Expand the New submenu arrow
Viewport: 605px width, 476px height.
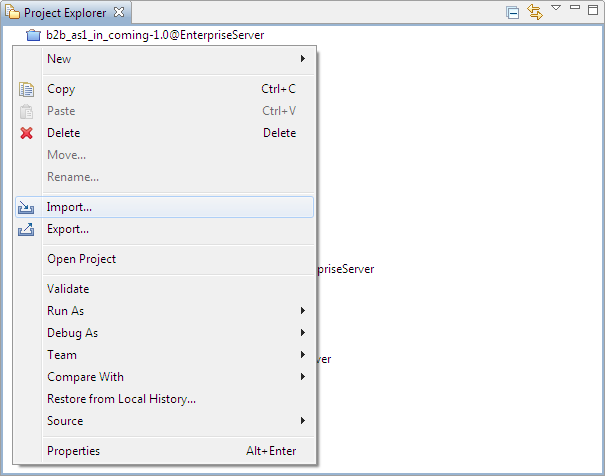point(303,59)
